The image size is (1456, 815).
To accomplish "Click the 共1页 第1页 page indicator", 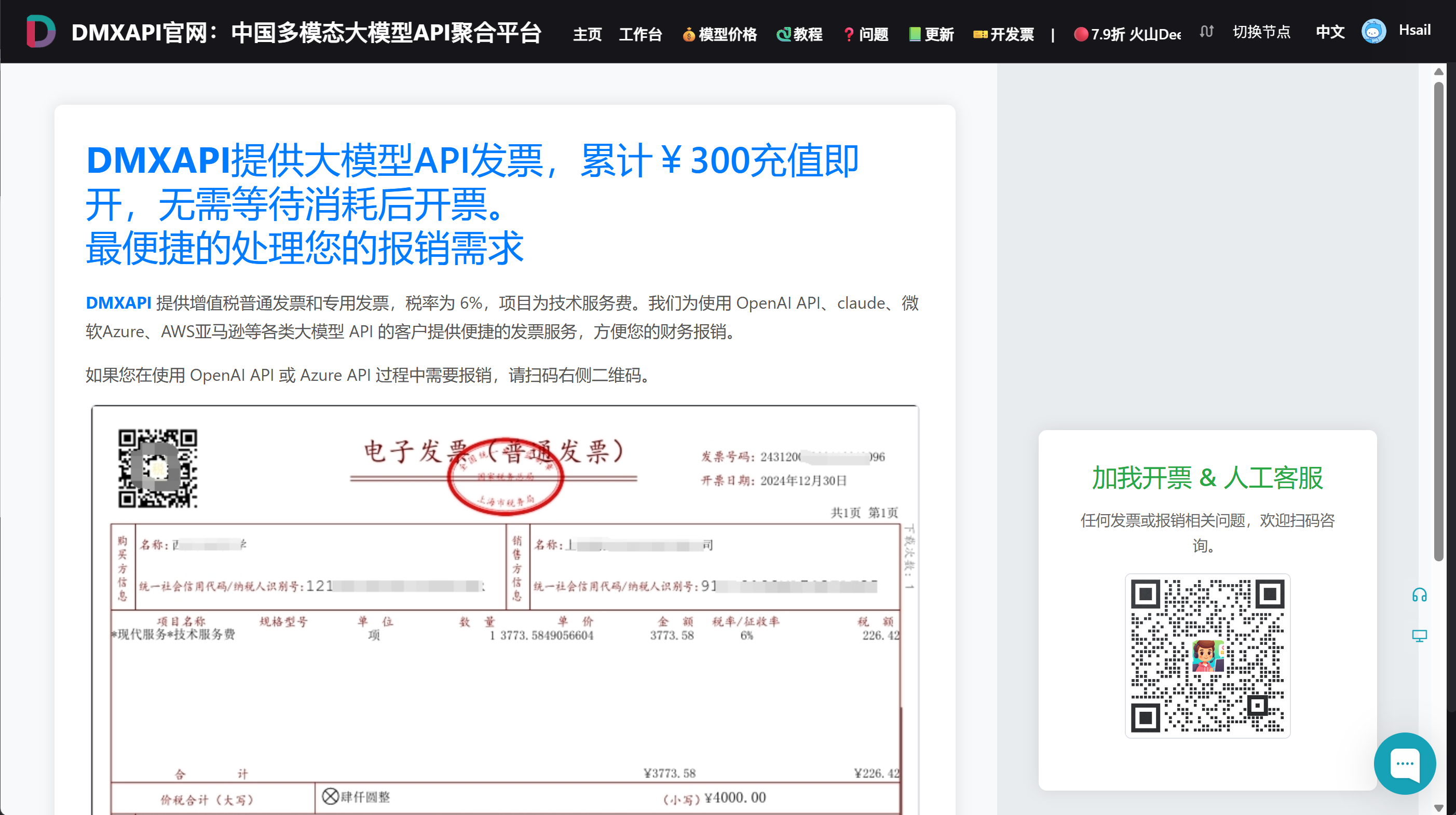I will 864,512.
